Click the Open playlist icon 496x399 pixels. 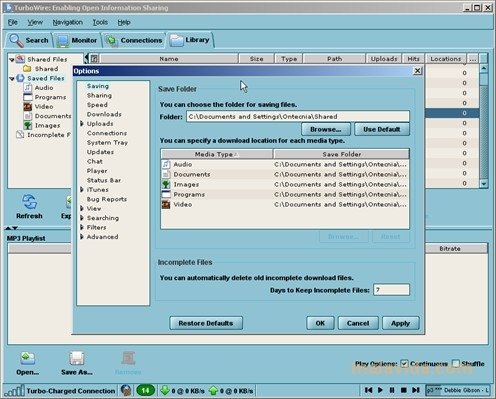pyautogui.click(x=28, y=358)
